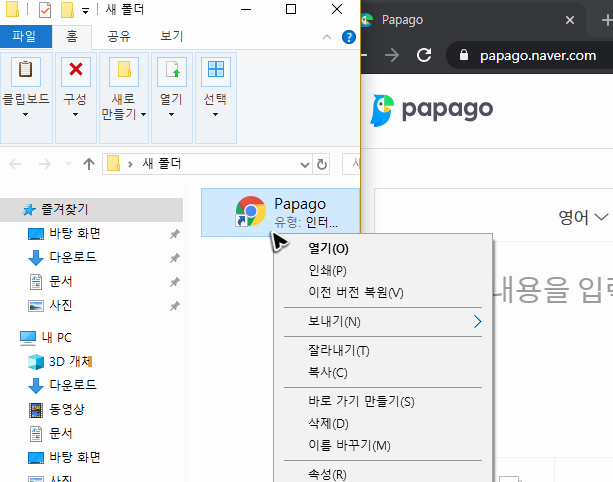The width and height of the screenshot is (613, 482).
Task: Refresh the Explorer folder view
Action: (321, 164)
